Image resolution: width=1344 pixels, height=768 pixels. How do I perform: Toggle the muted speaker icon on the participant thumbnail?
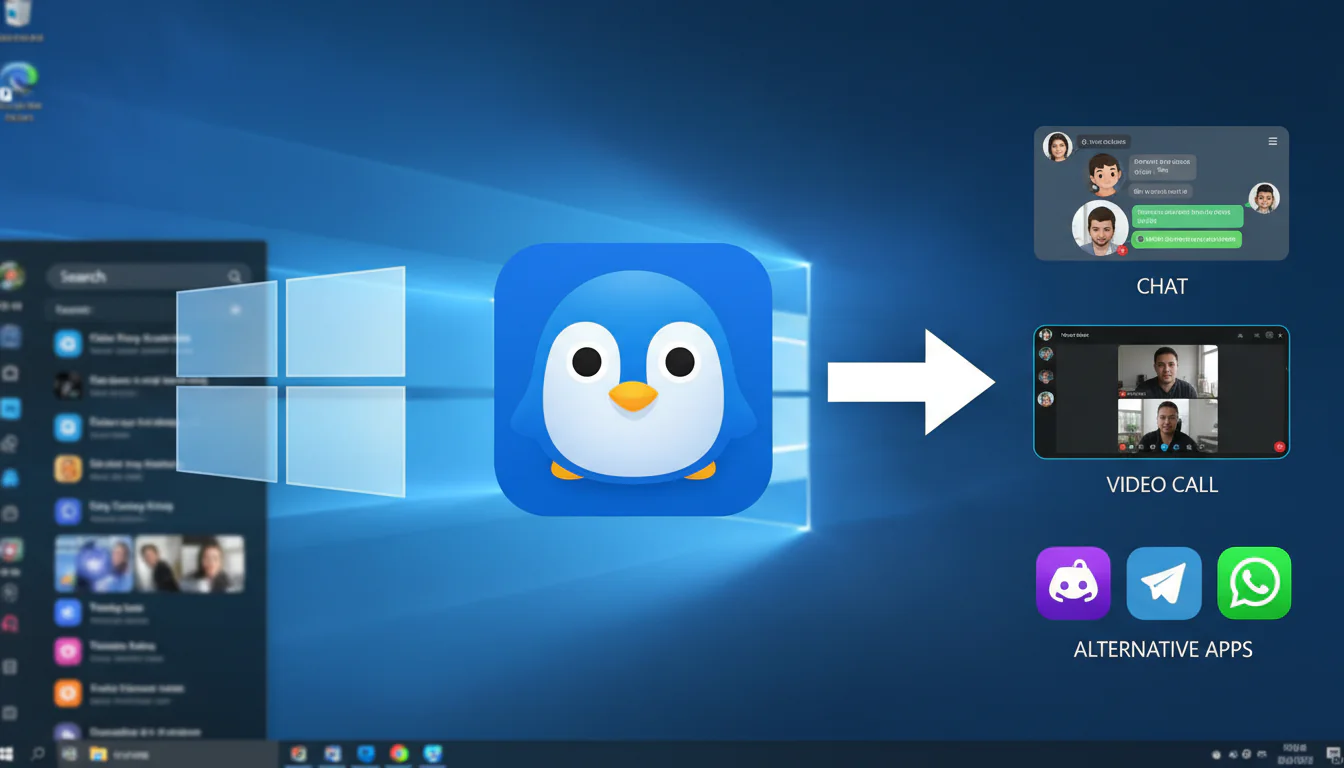click(1122, 394)
